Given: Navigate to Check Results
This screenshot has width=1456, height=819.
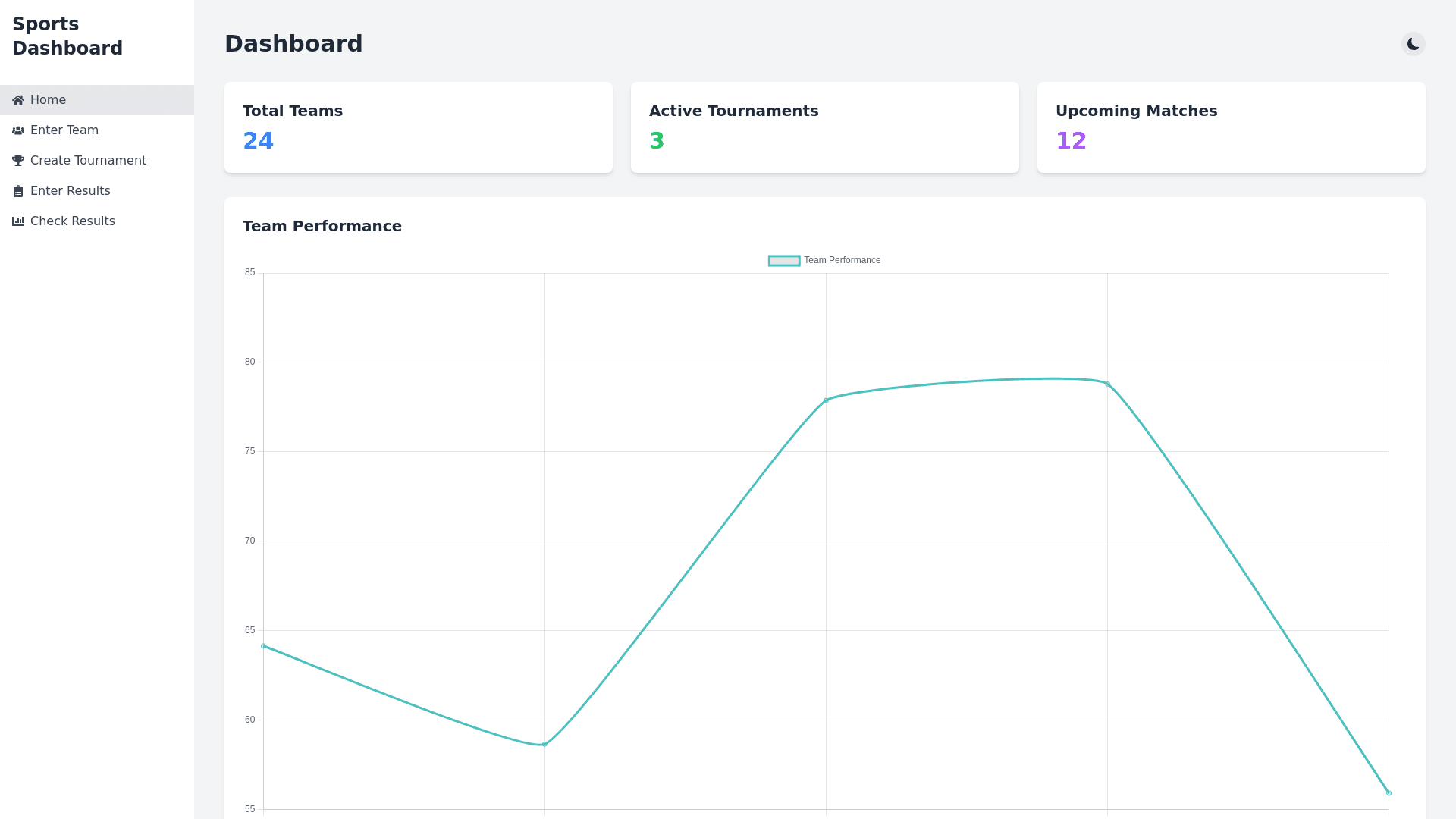Looking at the screenshot, I should (x=72, y=221).
